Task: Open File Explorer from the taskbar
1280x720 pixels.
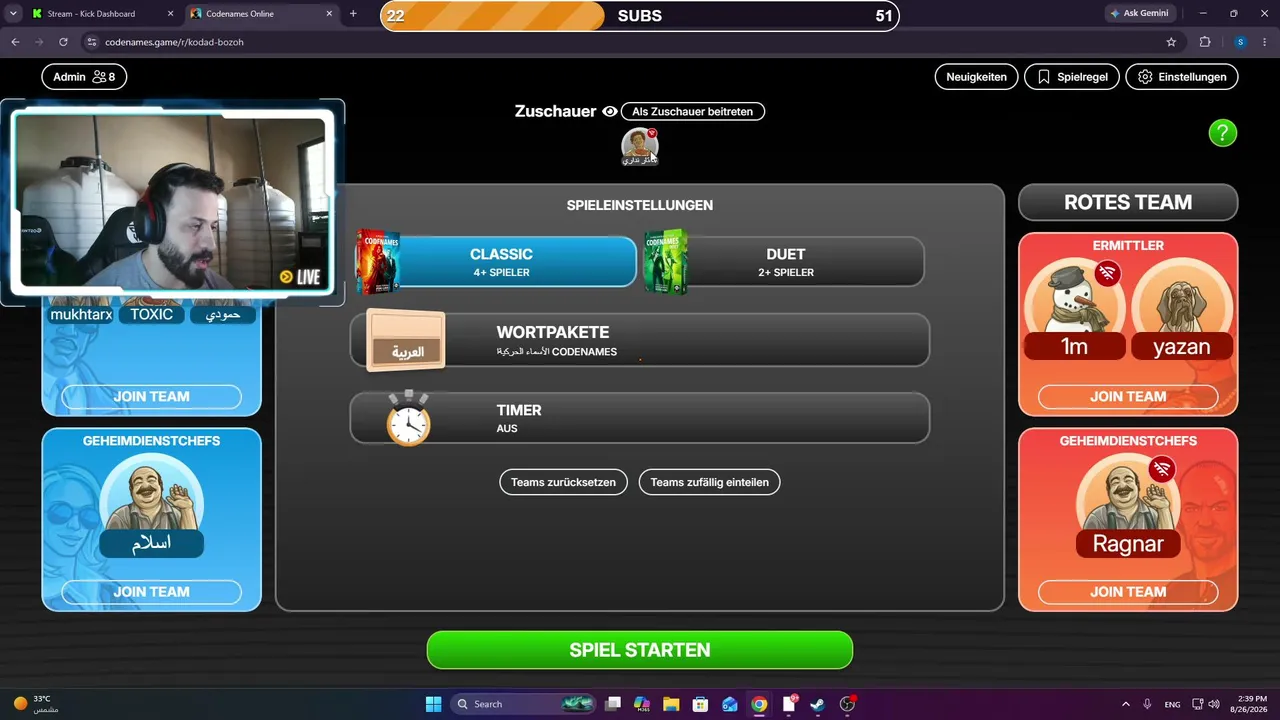Action: (x=671, y=704)
